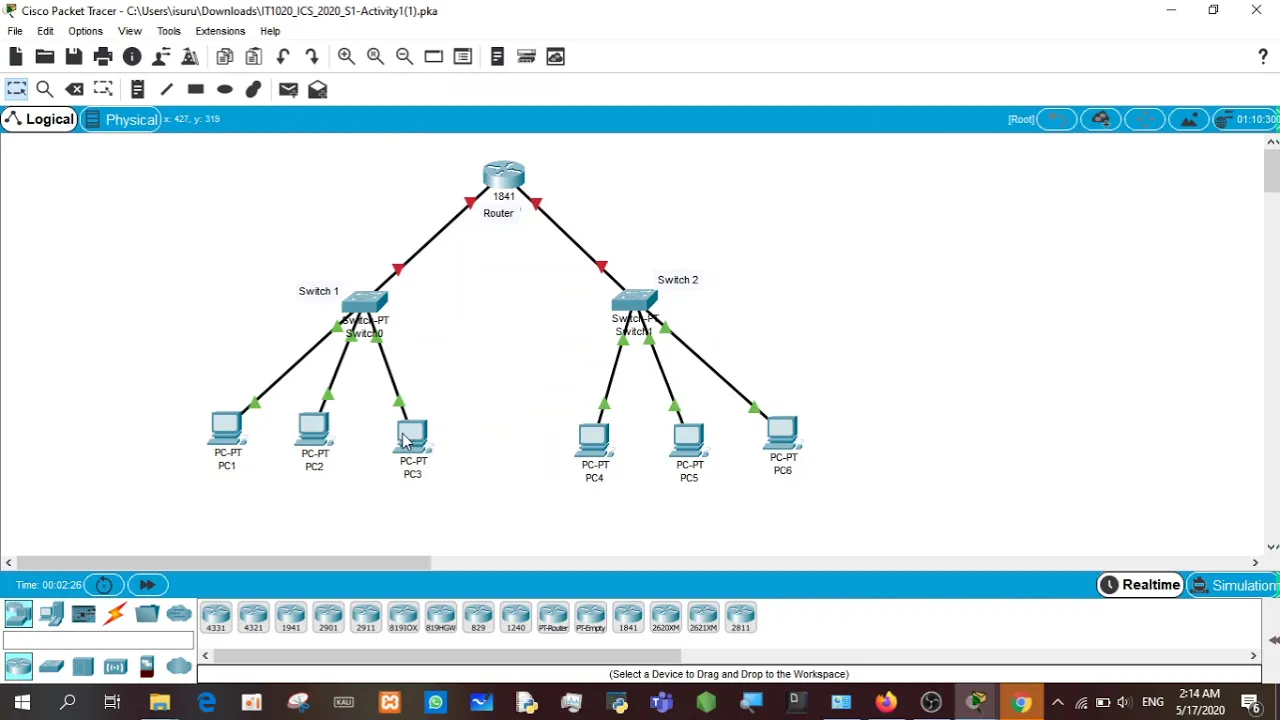
Task: Zoom out of the workspace
Action: [x=404, y=57]
